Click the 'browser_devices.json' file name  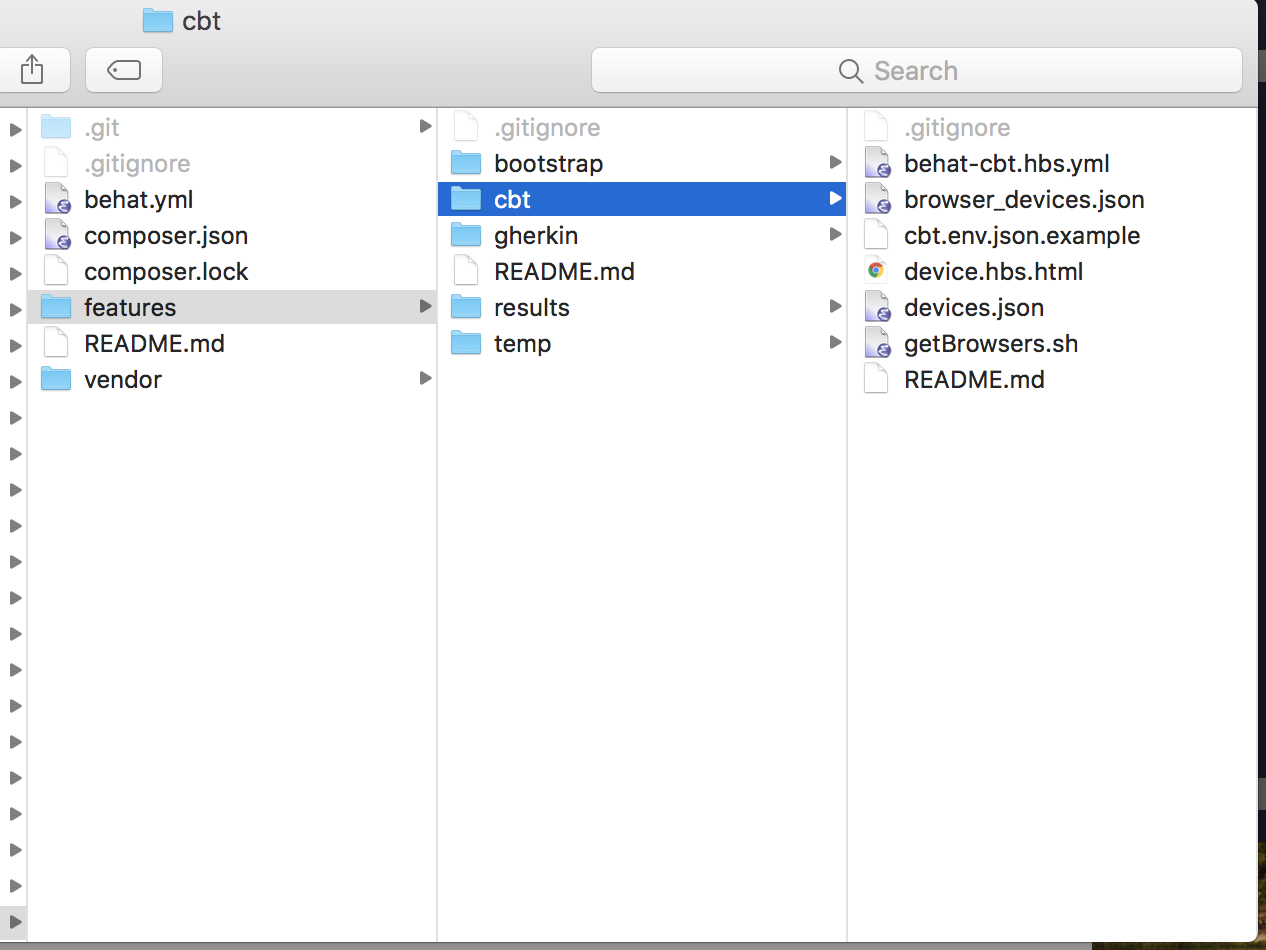[x=1024, y=200]
